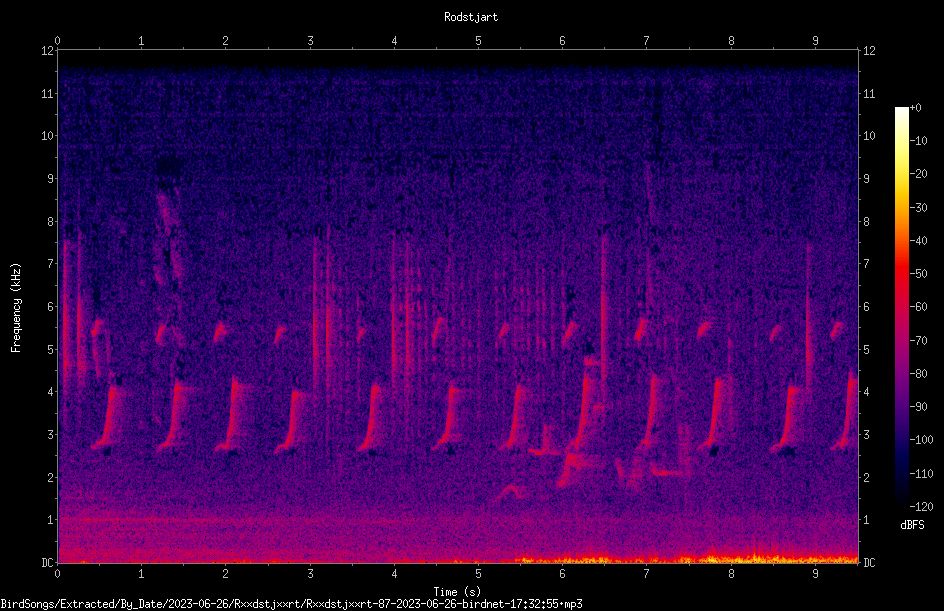Select the +0 value on the color scale
The width and height of the screenshot is (944, 611).
click(x=915, y=108)
